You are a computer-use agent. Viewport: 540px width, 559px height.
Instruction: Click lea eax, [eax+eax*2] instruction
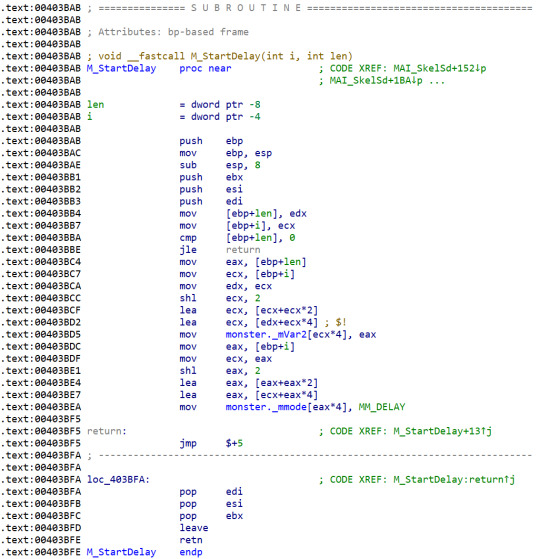(x=248, y=383)
